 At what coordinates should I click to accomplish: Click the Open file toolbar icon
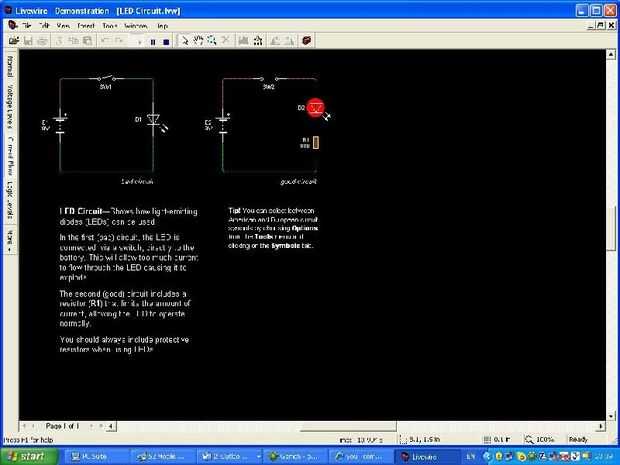coord(14,40)
